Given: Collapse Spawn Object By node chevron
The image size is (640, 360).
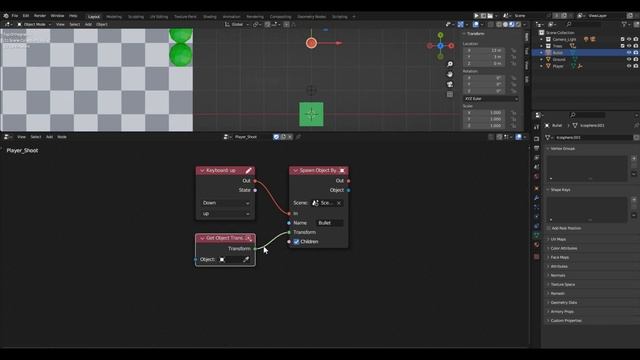Looking at the screenshot, I should coord(296,171).
